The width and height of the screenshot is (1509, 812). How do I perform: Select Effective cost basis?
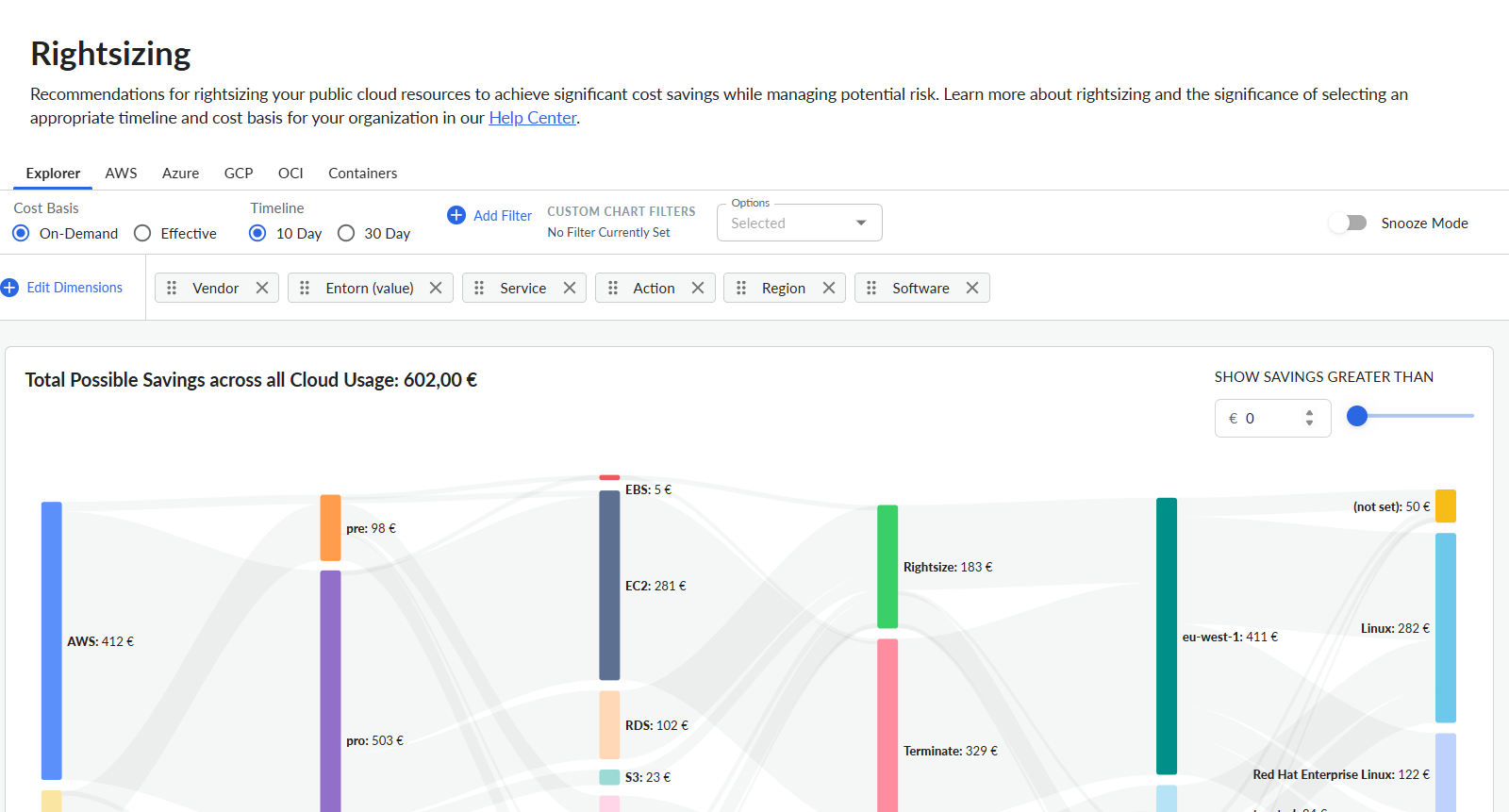click(x=142, y=233)
